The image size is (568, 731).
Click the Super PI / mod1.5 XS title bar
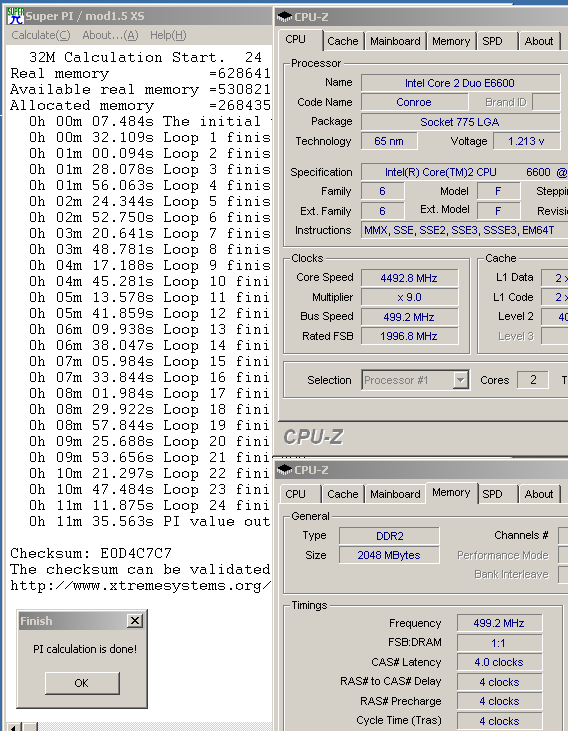tap(139, 16)
